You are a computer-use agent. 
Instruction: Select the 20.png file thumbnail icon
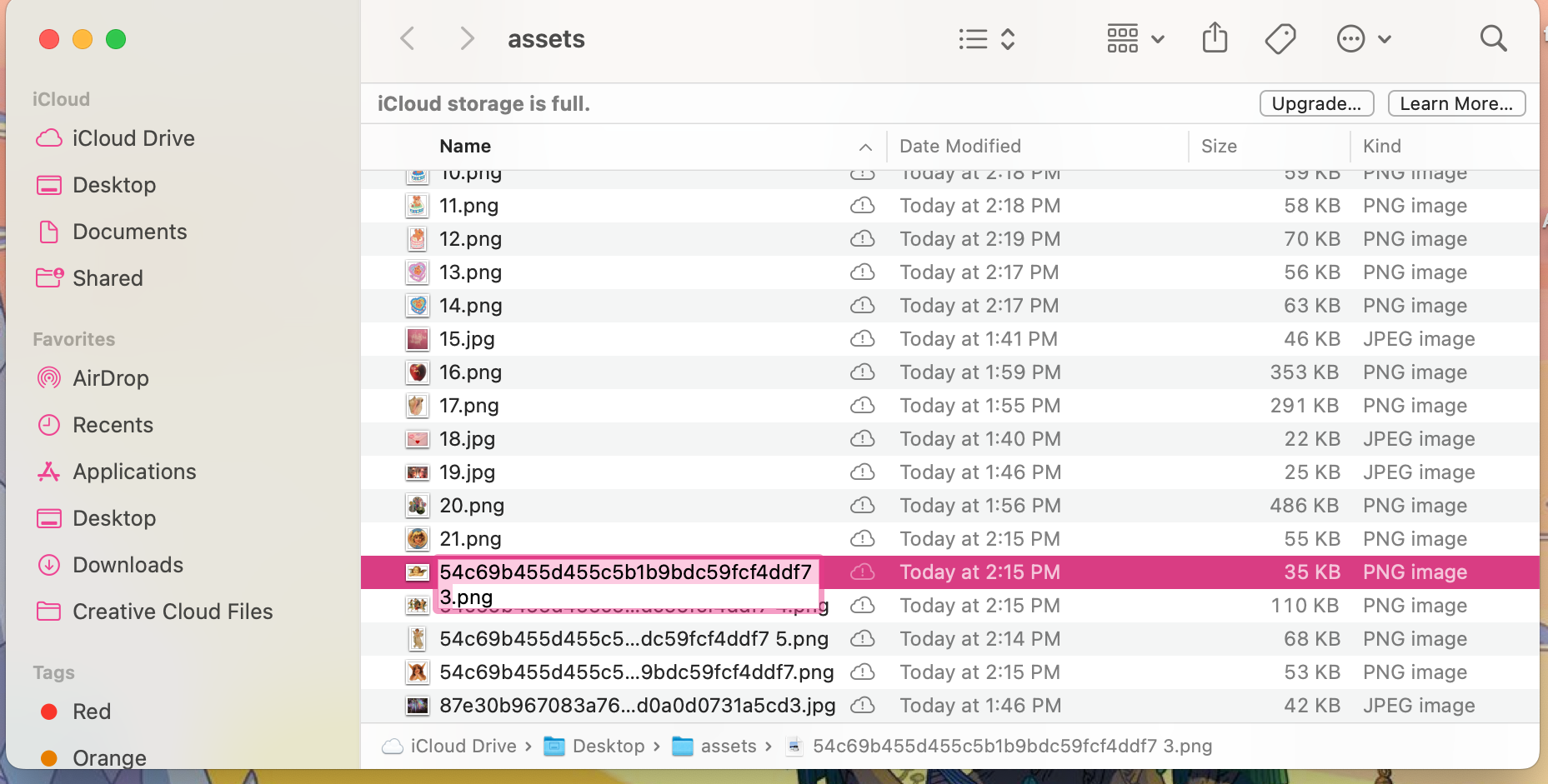pyautogui.click(x=417, y=506)
